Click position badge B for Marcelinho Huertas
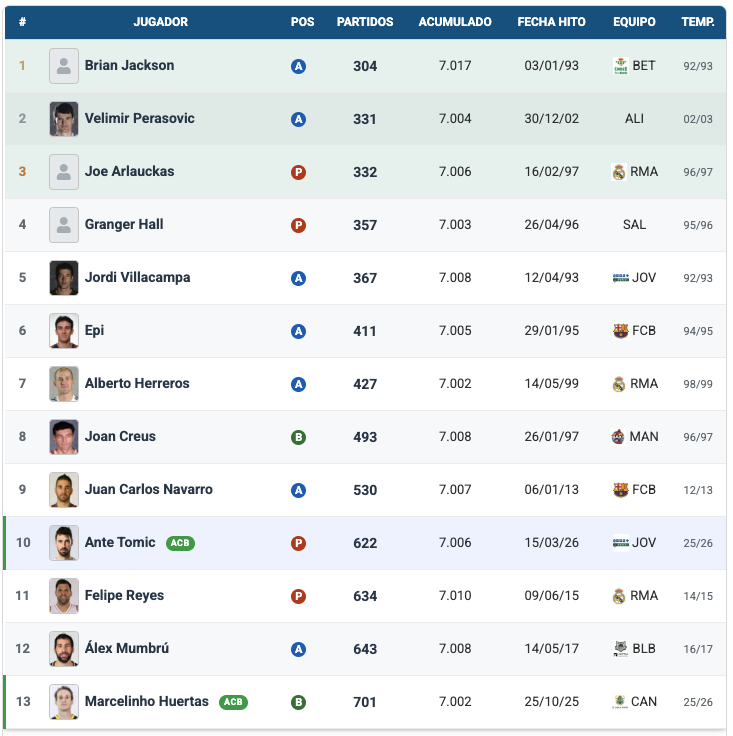 (298, 702)
